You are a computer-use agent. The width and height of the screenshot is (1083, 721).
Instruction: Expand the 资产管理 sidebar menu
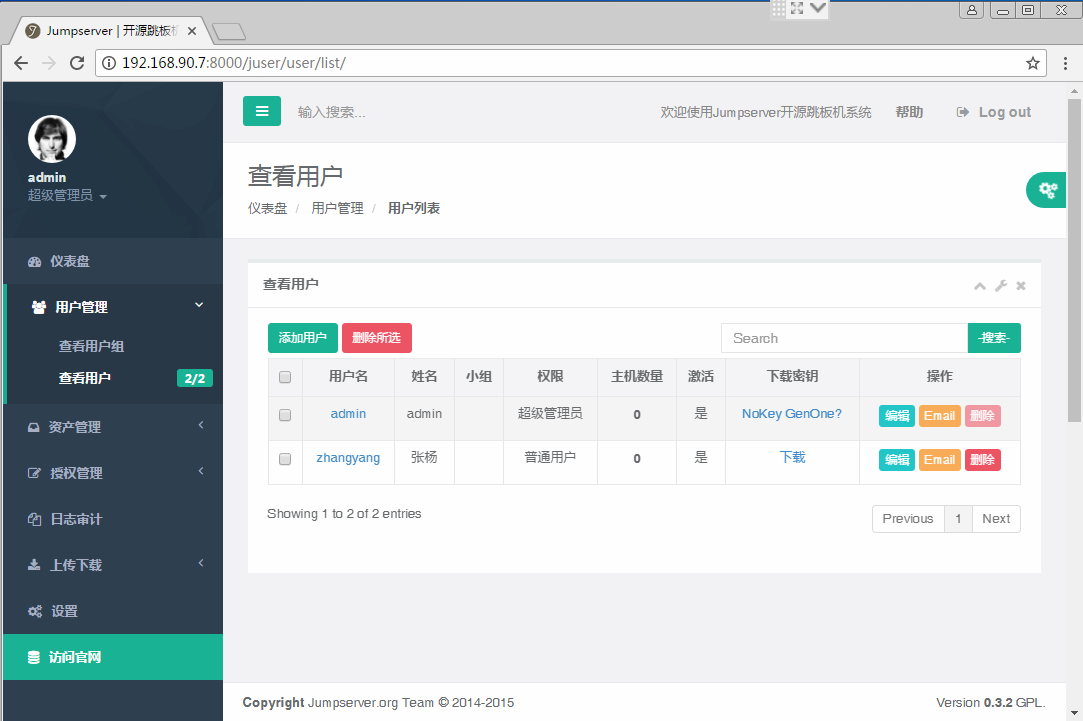point(113,427)
